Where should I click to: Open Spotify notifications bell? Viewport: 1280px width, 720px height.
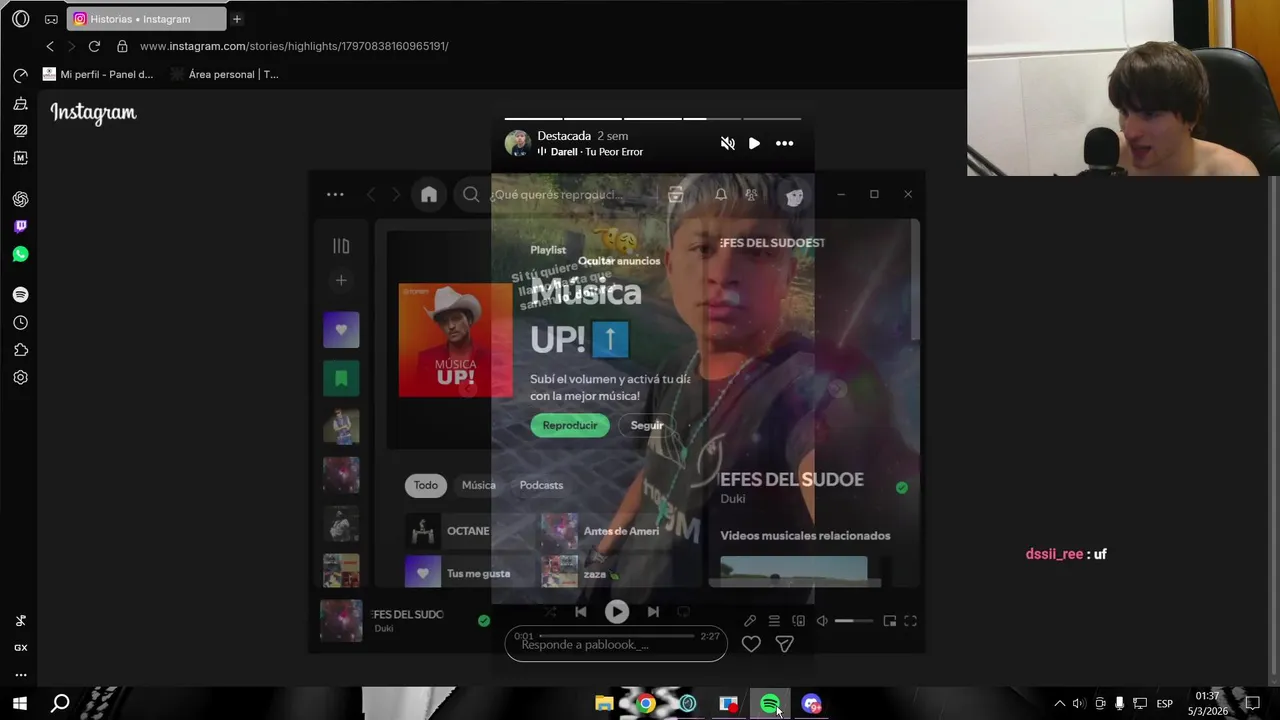pos(720,194)
